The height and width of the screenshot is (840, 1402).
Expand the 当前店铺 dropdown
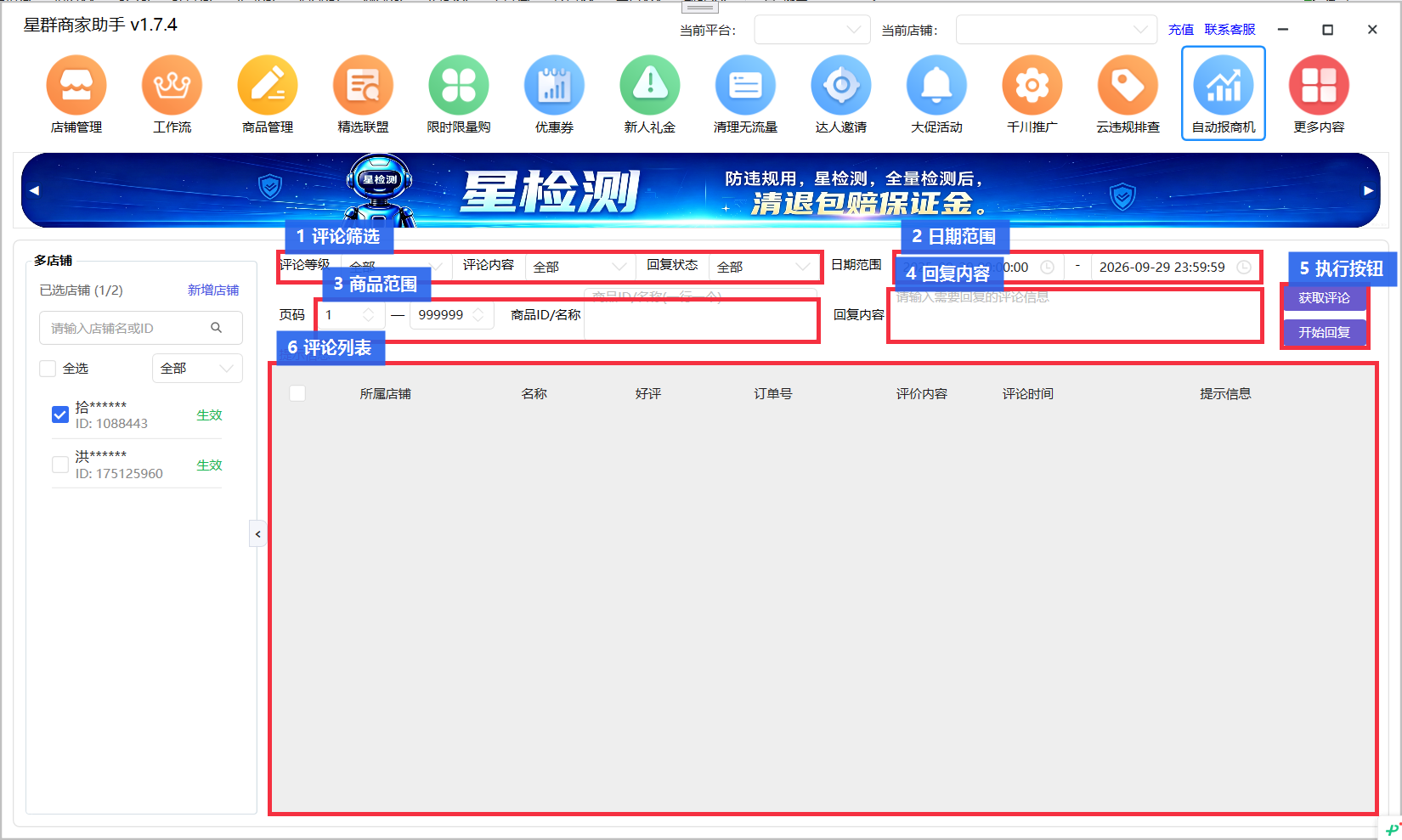tap(1056, 30)
